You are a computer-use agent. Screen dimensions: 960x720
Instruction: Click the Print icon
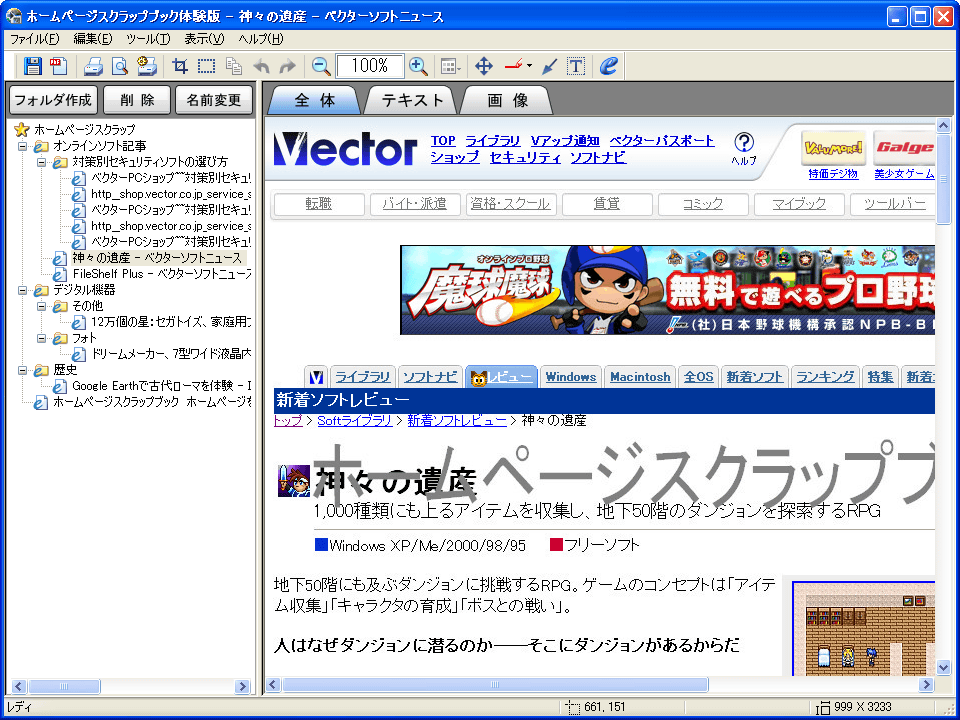(x=93, y=66)
